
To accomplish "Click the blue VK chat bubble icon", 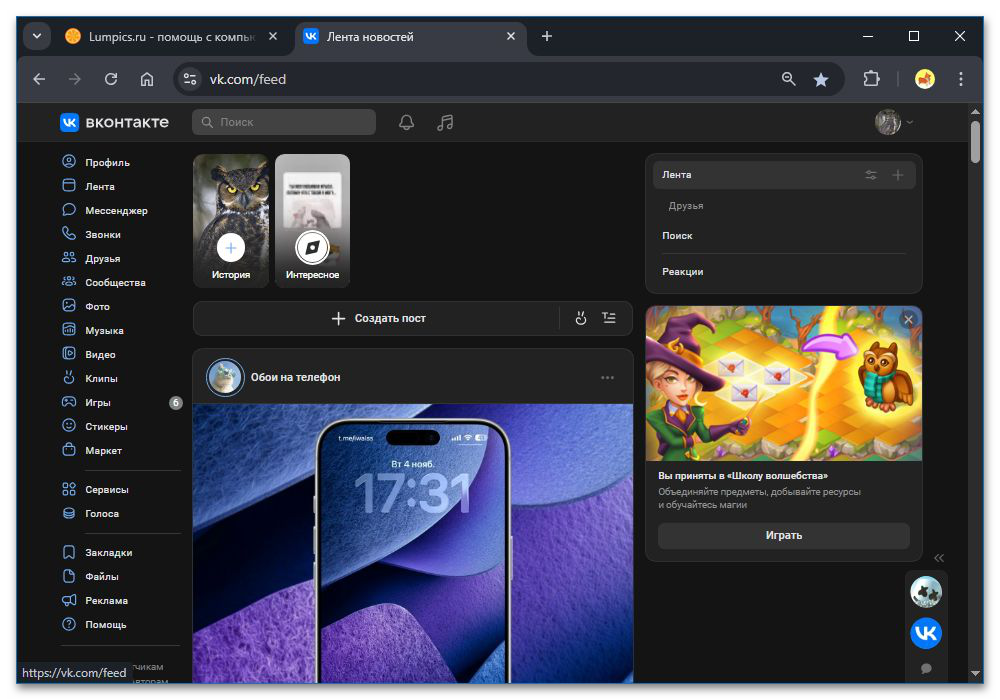I will 926,633.
